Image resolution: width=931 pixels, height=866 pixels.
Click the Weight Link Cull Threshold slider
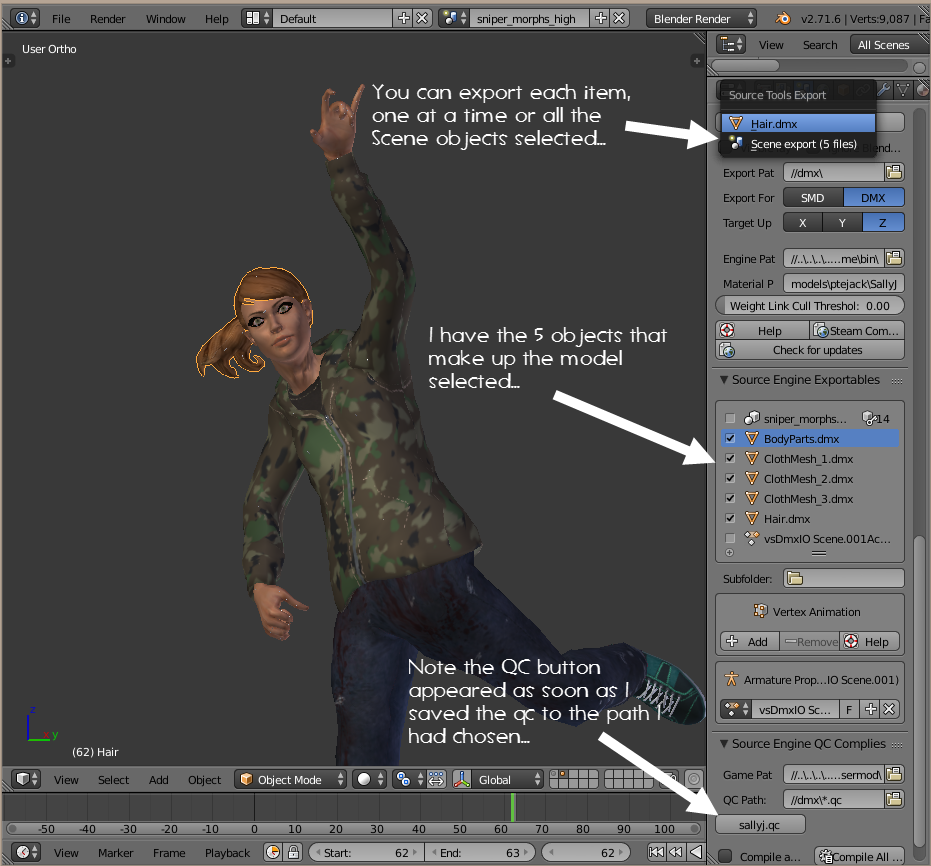(809, 306)
